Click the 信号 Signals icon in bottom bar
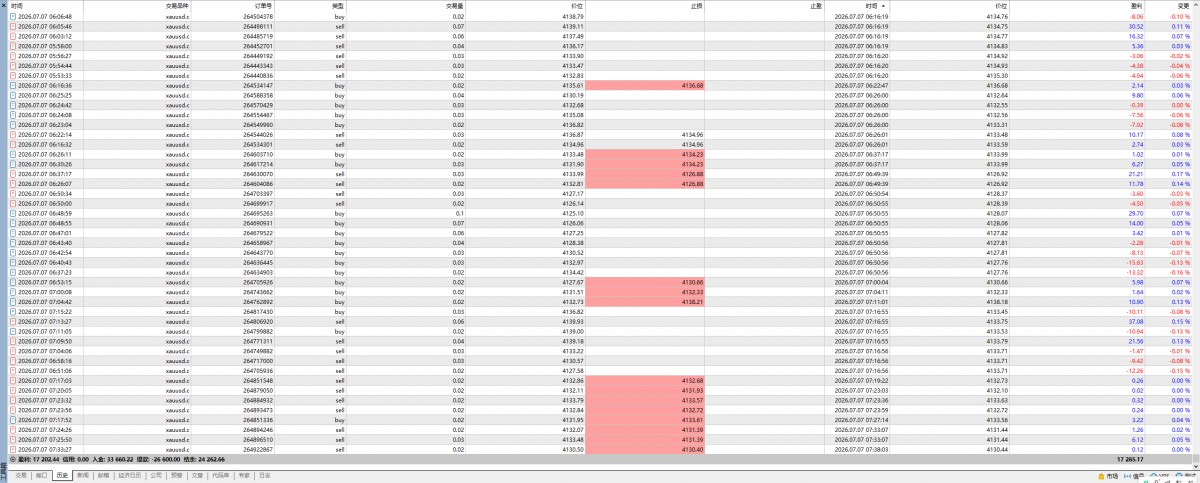This screenshot has height=483, width=1200. click(x=1127, y=476)
